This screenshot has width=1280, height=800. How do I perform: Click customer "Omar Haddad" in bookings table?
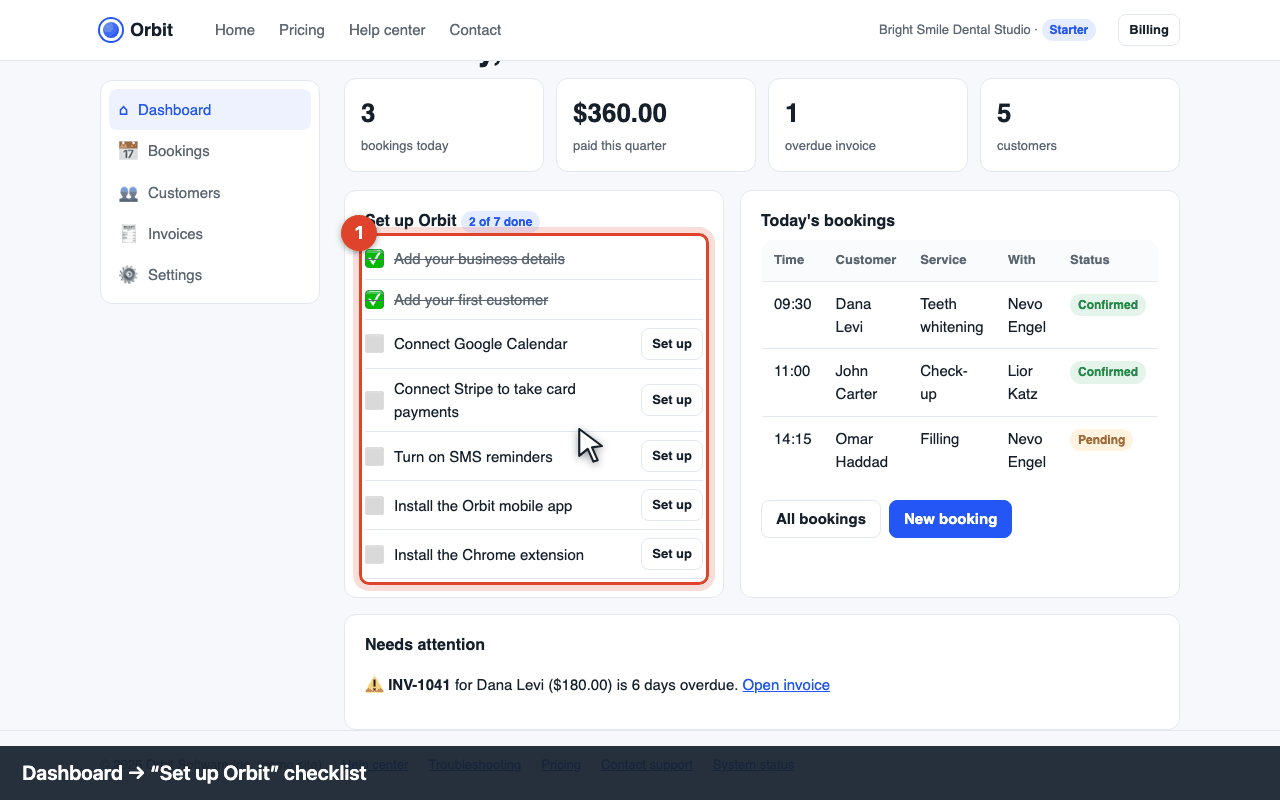pyautogui.click(x=862, y=450)
